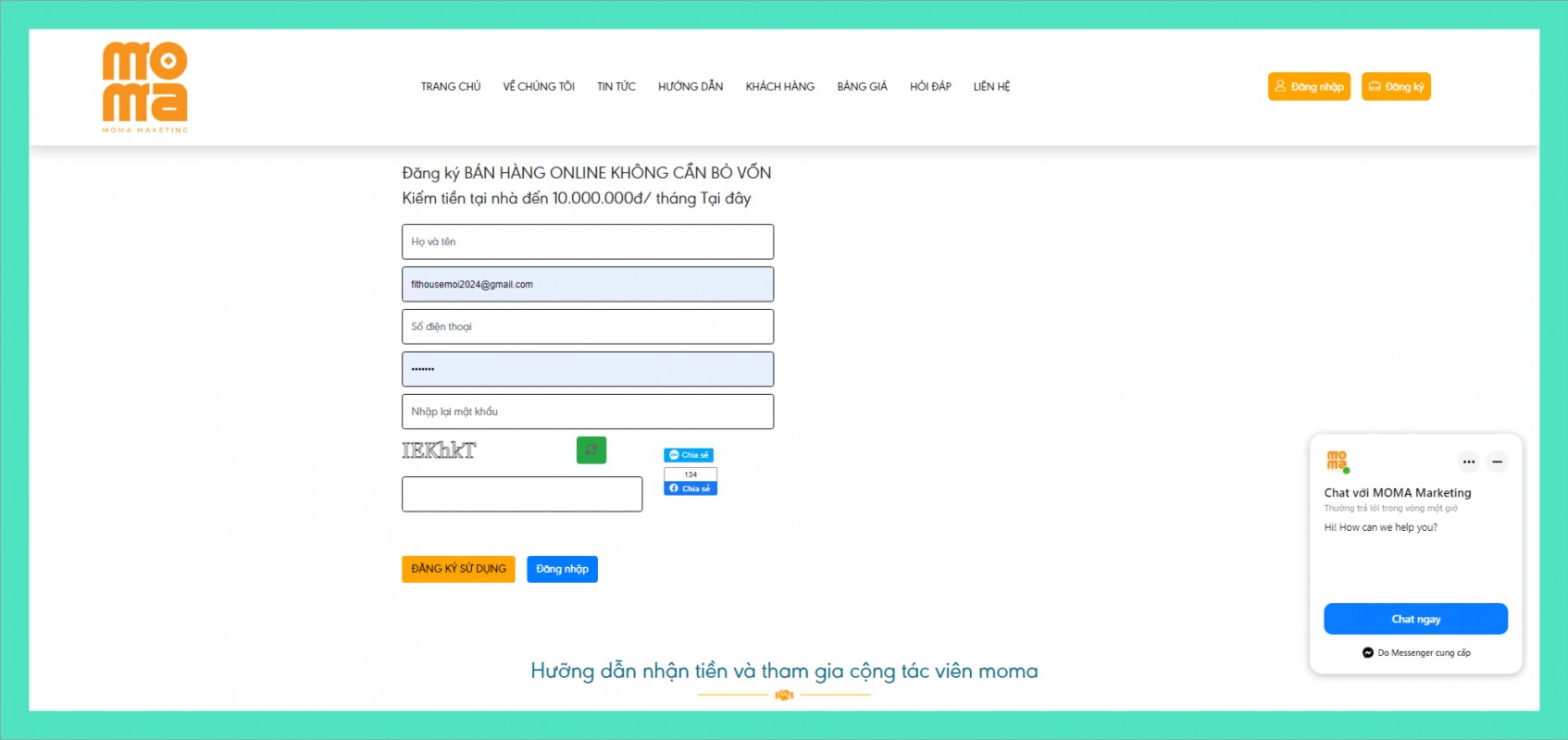Submit form with ĐĂNG KÝ SỬ DỤNG

458,569
